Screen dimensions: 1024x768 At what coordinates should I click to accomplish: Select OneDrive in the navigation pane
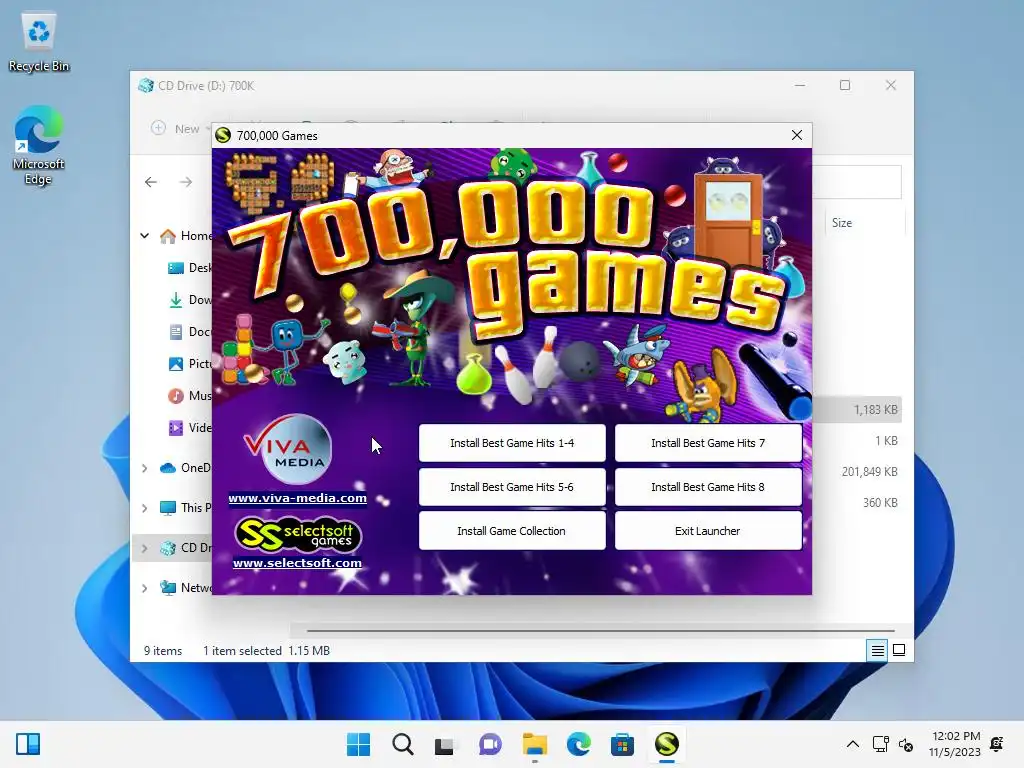click(185, 468)
